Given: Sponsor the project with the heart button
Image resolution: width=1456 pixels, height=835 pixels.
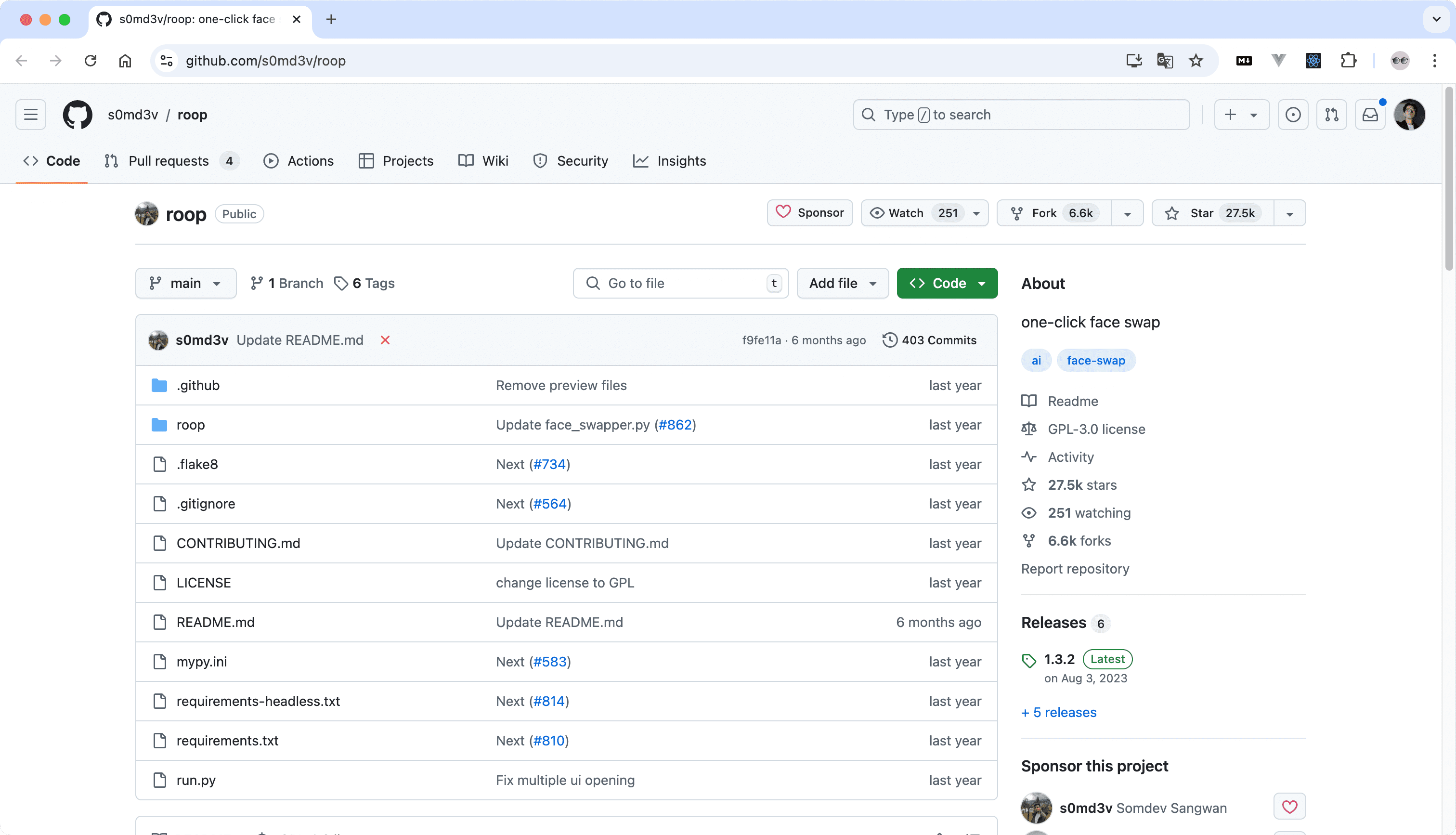Looking at the screenshot, I should 809,213.
